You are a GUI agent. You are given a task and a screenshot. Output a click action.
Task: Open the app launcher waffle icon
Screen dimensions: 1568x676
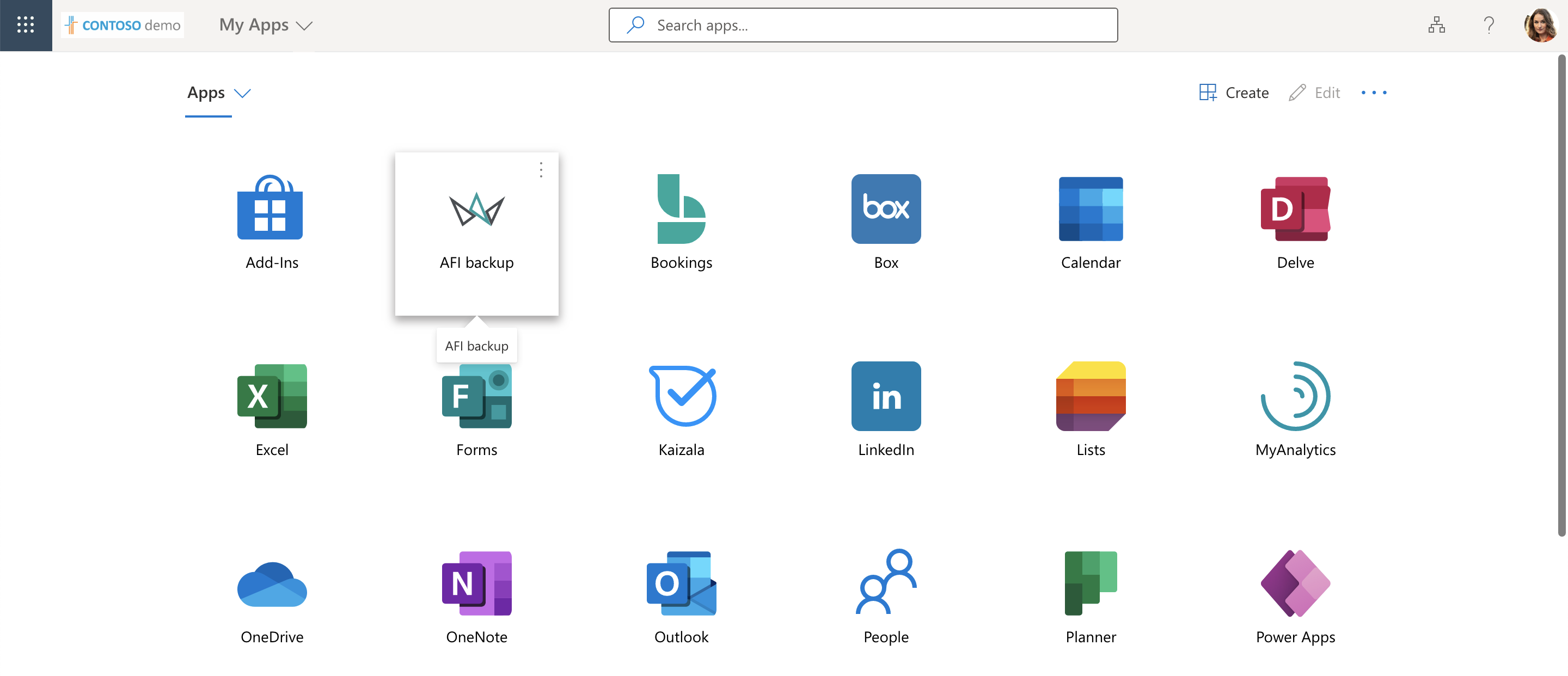(x=26, y=25)
